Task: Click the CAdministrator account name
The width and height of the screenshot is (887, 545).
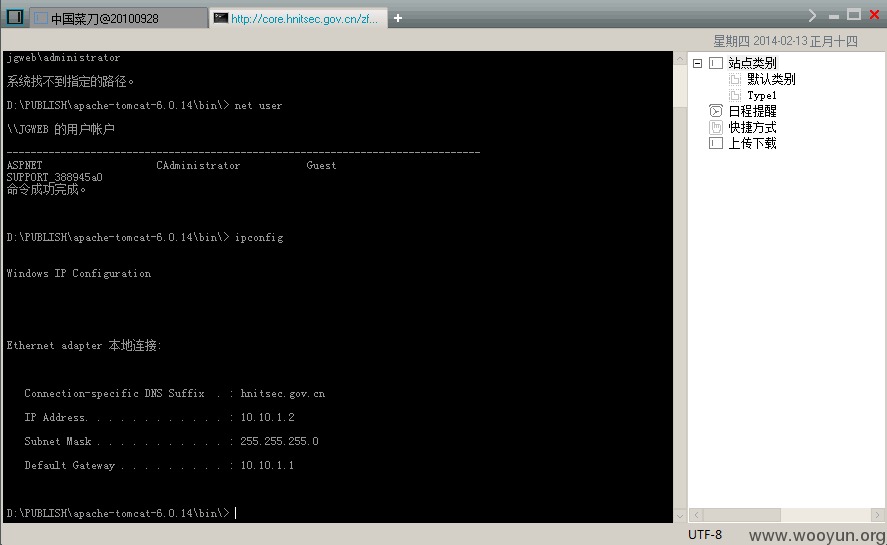Action: point(198,165)
